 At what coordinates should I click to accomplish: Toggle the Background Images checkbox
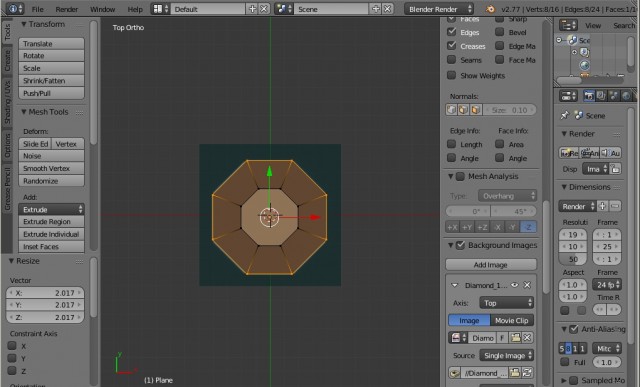(460, 245)
